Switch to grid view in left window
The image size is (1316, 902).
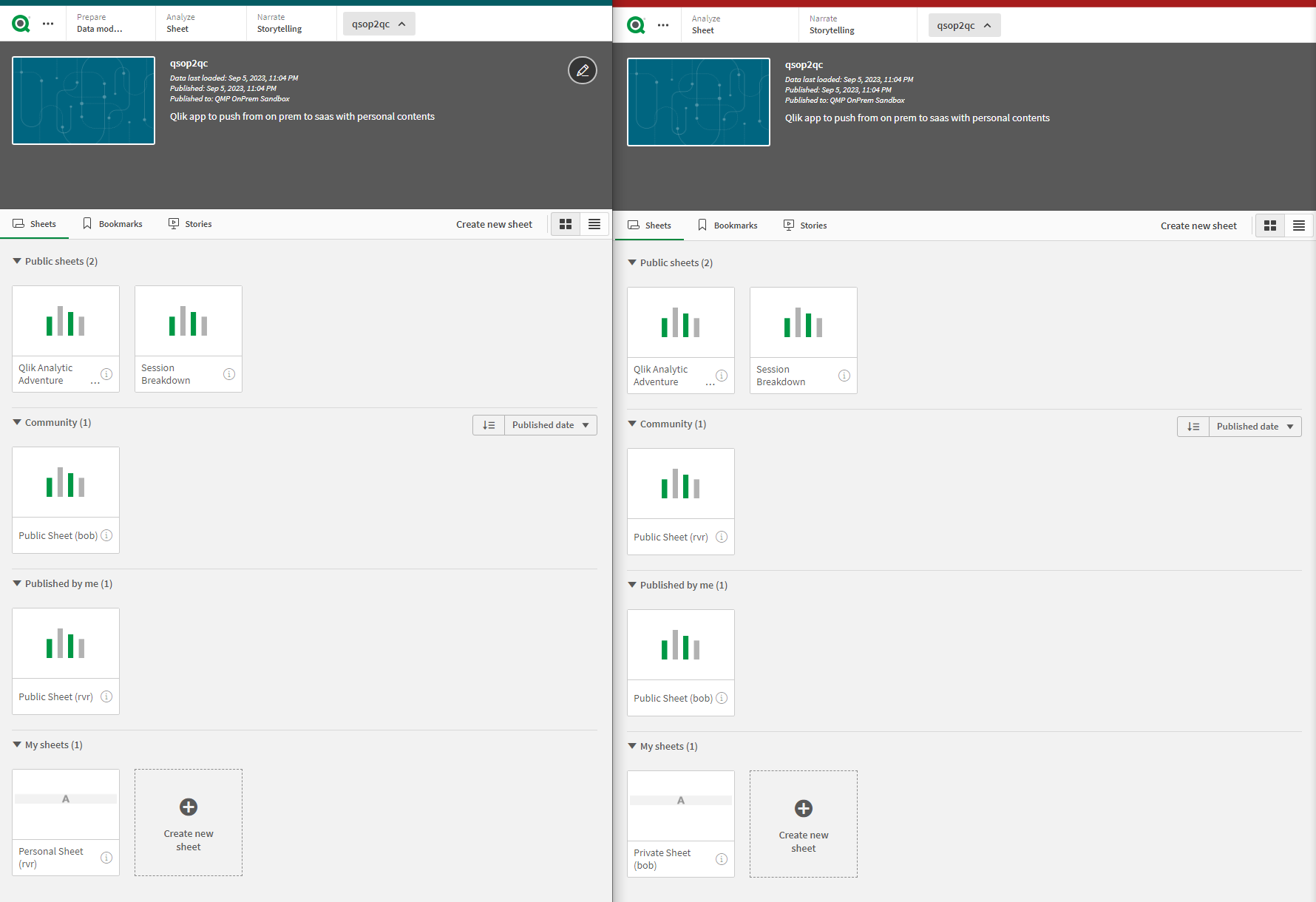(x=566, y=224)
